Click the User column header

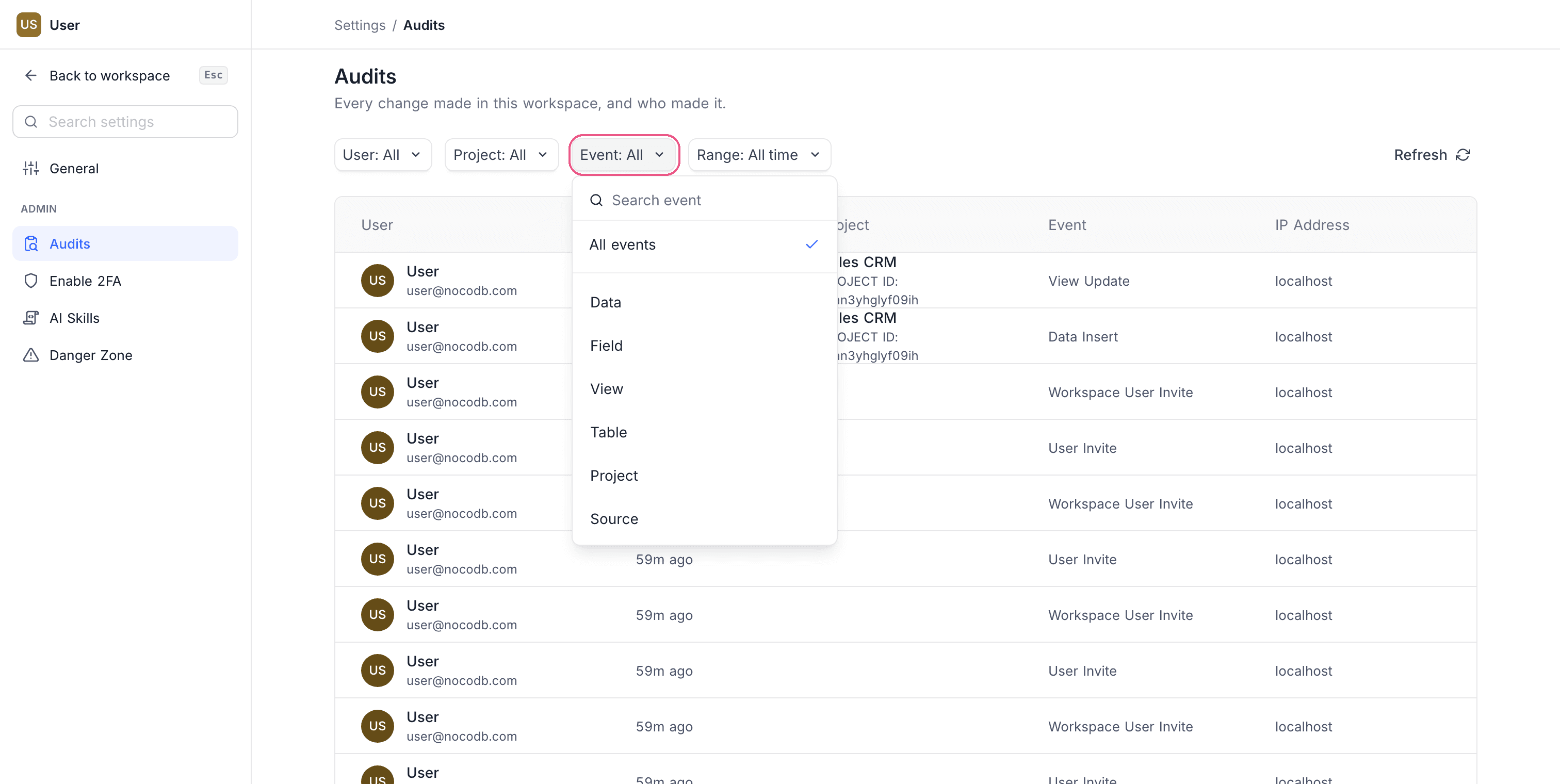pos(377,224)
